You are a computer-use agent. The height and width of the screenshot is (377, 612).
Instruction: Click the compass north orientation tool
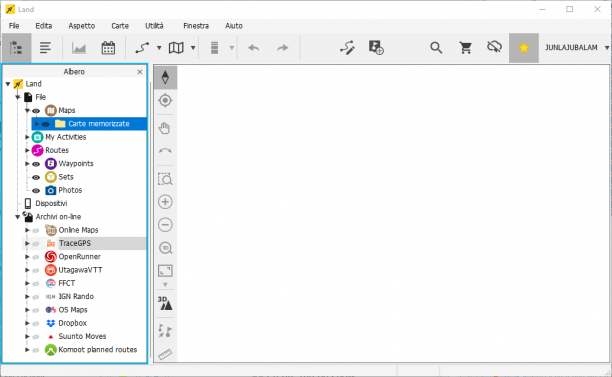[165, 77]
